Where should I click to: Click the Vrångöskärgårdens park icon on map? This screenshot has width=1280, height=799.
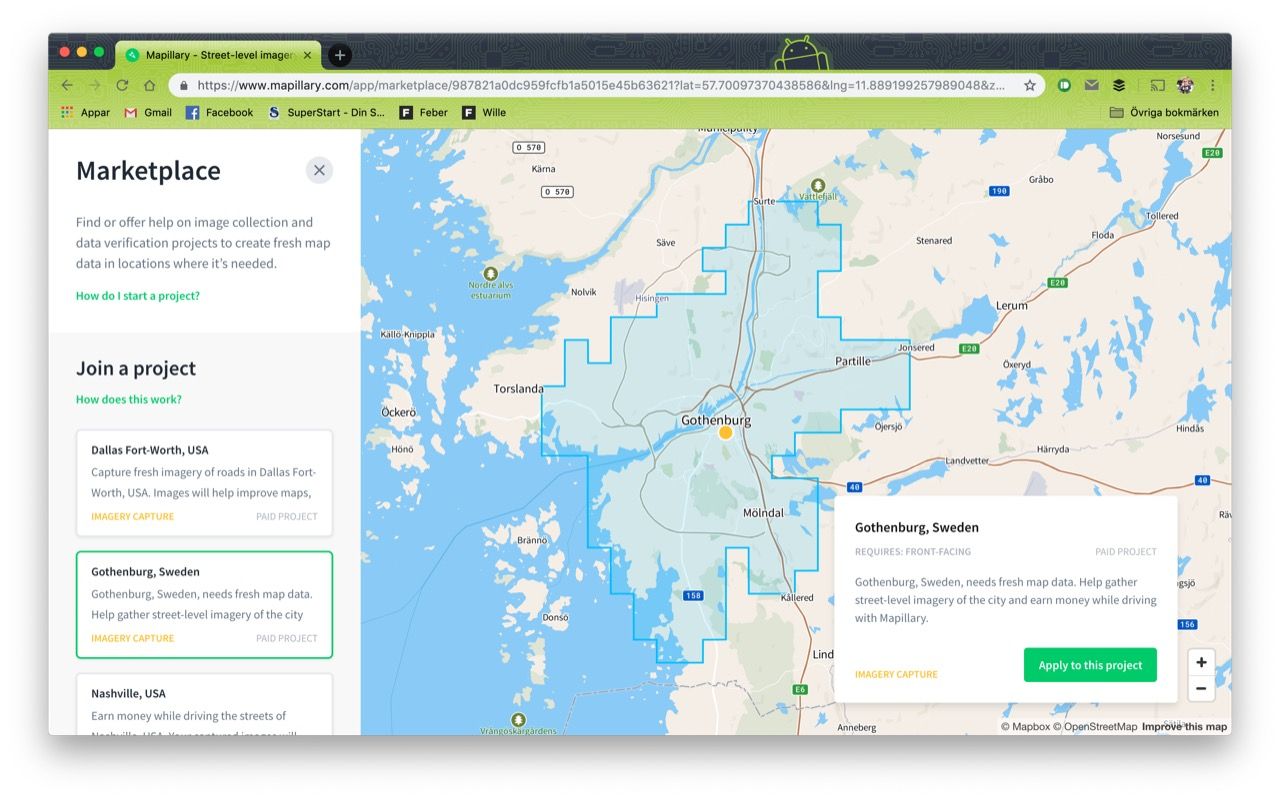(518, 719)
